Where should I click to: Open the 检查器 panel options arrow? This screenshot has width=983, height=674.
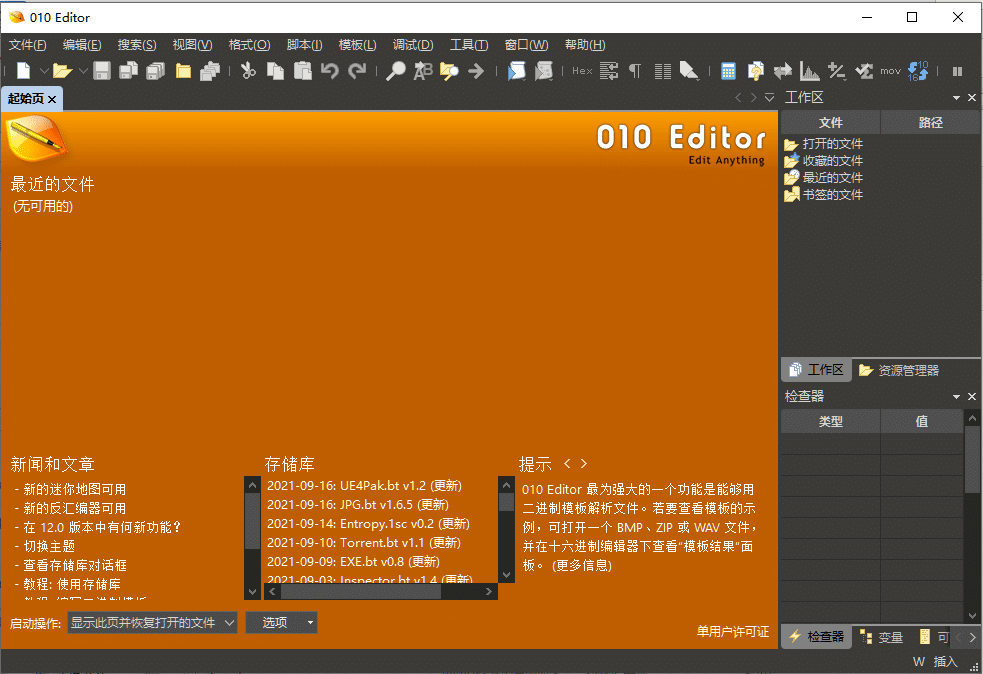956,397
